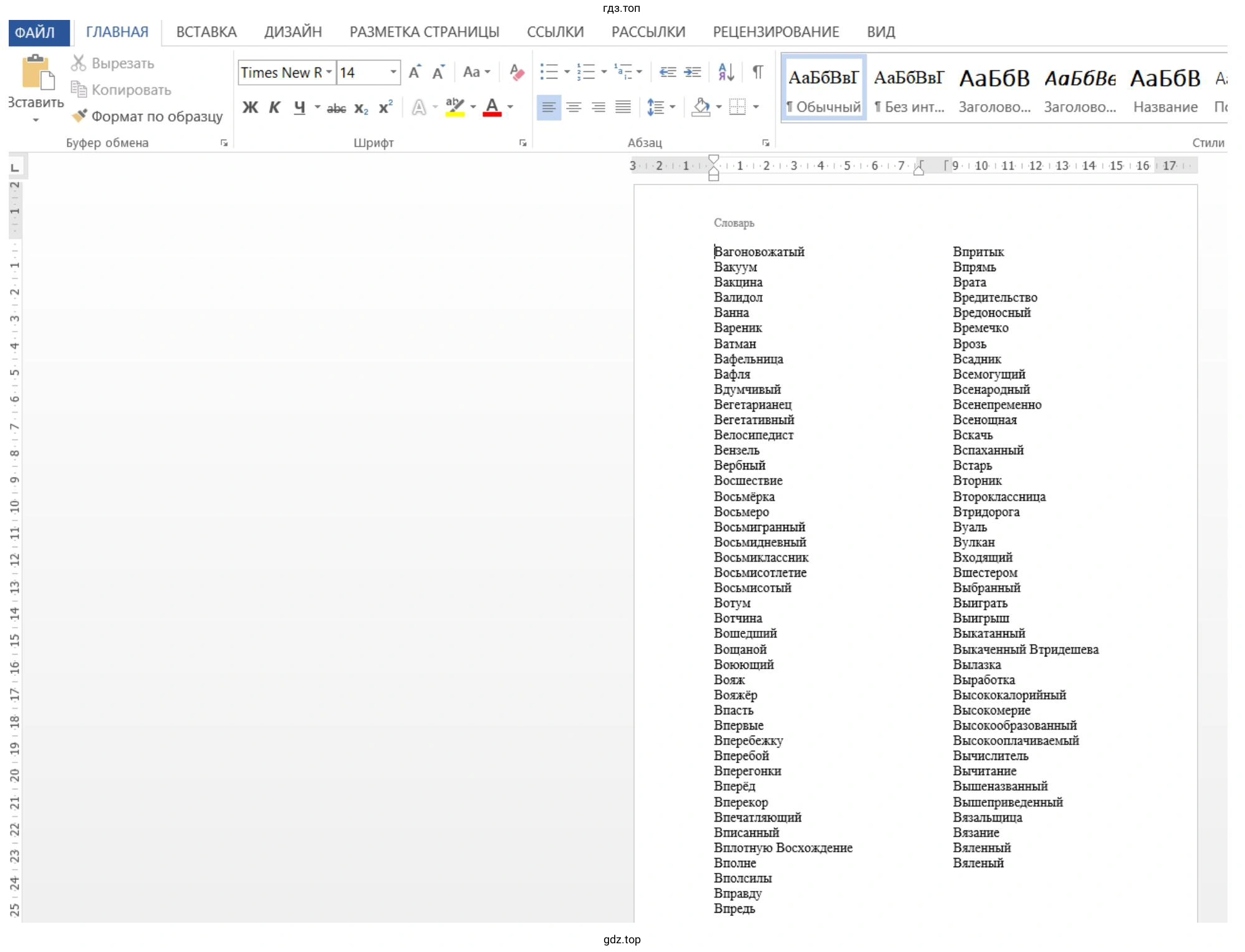Viewport: 1245px width, 952px height.
Task: Open the font size dropdown arrow
Action: (x=393, y=72)
